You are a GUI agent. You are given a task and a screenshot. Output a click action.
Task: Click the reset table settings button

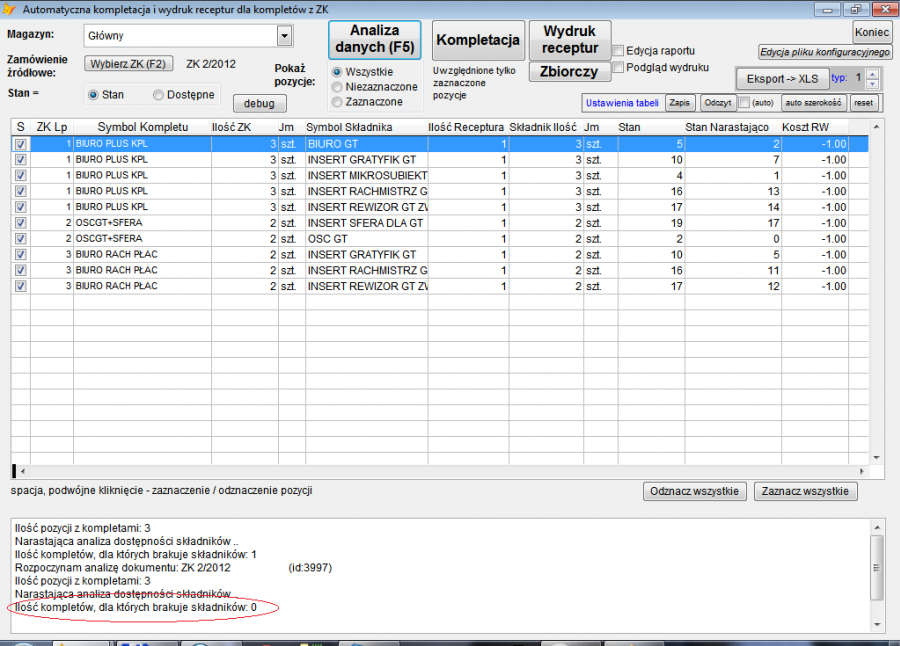pyautogui.click(x=863, y=103)
